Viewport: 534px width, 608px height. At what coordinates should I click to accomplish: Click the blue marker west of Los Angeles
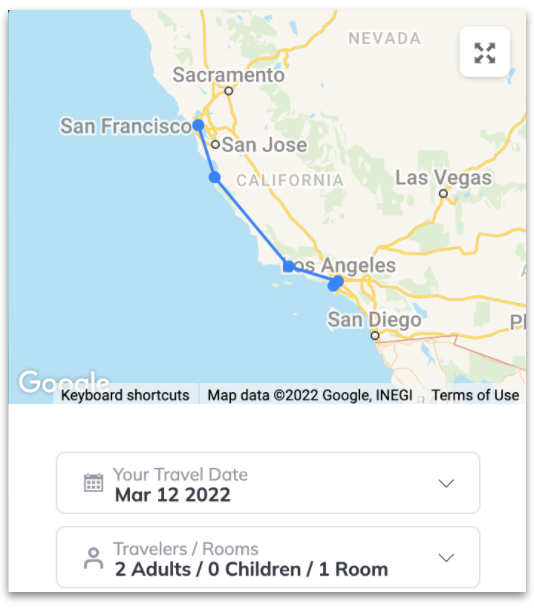click(289, 266)
